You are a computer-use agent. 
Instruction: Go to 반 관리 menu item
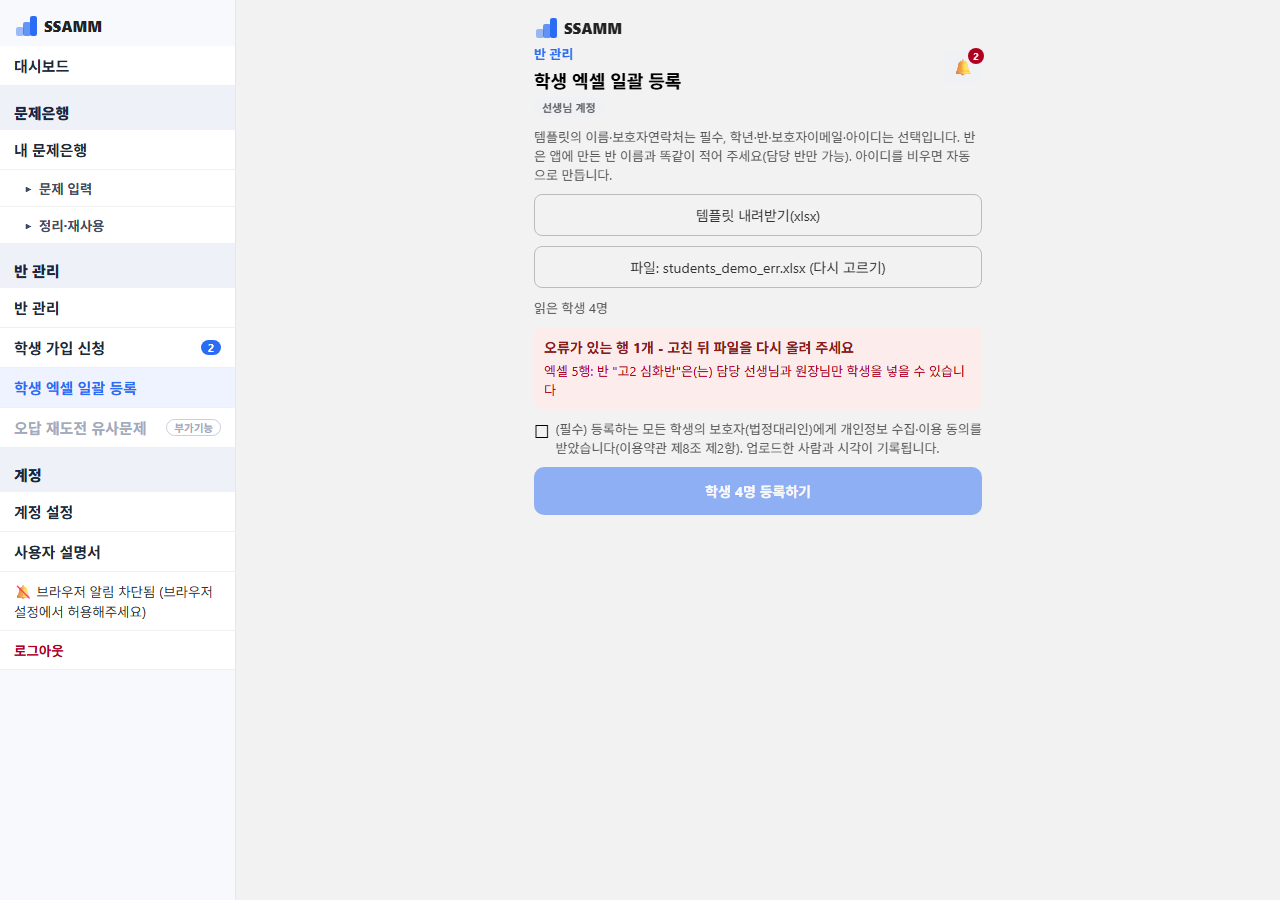pos(117,308)
